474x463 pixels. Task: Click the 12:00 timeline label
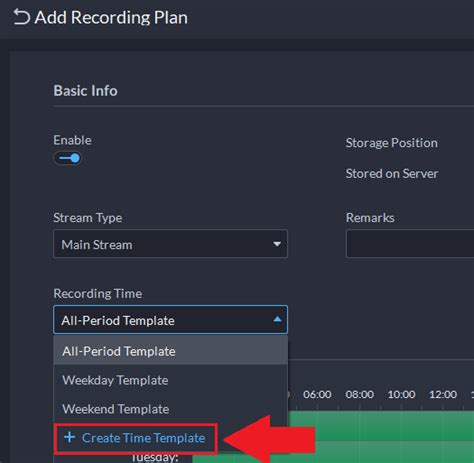[x=443, y=395]
